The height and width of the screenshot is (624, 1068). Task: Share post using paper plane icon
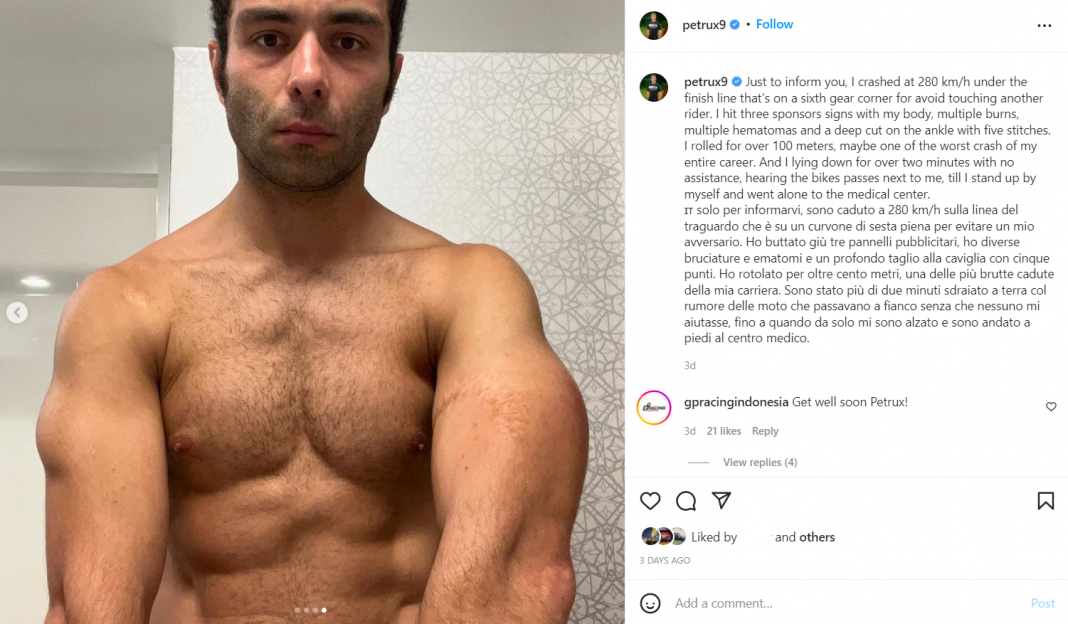point(721,500)
